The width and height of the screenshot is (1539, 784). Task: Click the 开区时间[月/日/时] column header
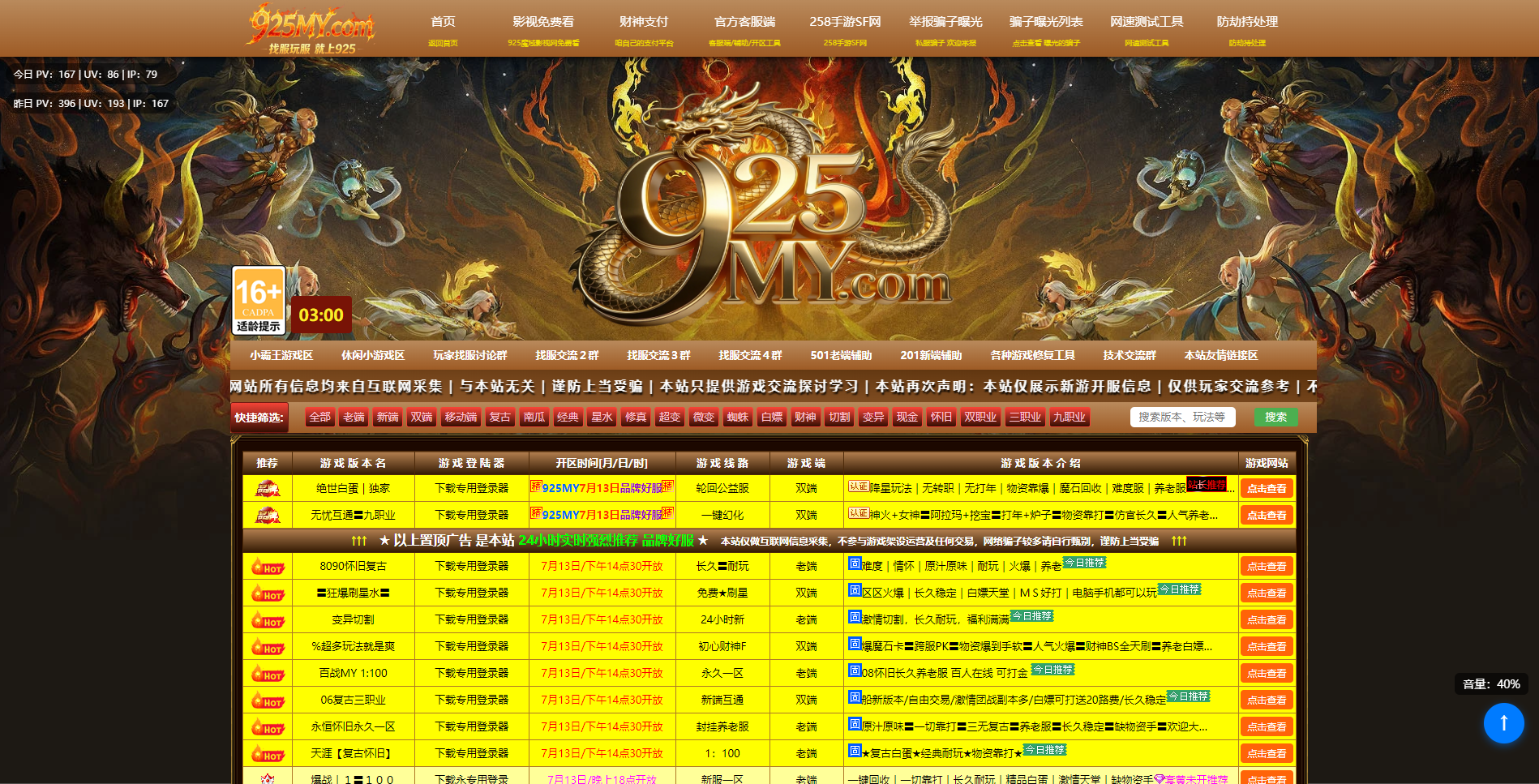(x=602, y=463)
